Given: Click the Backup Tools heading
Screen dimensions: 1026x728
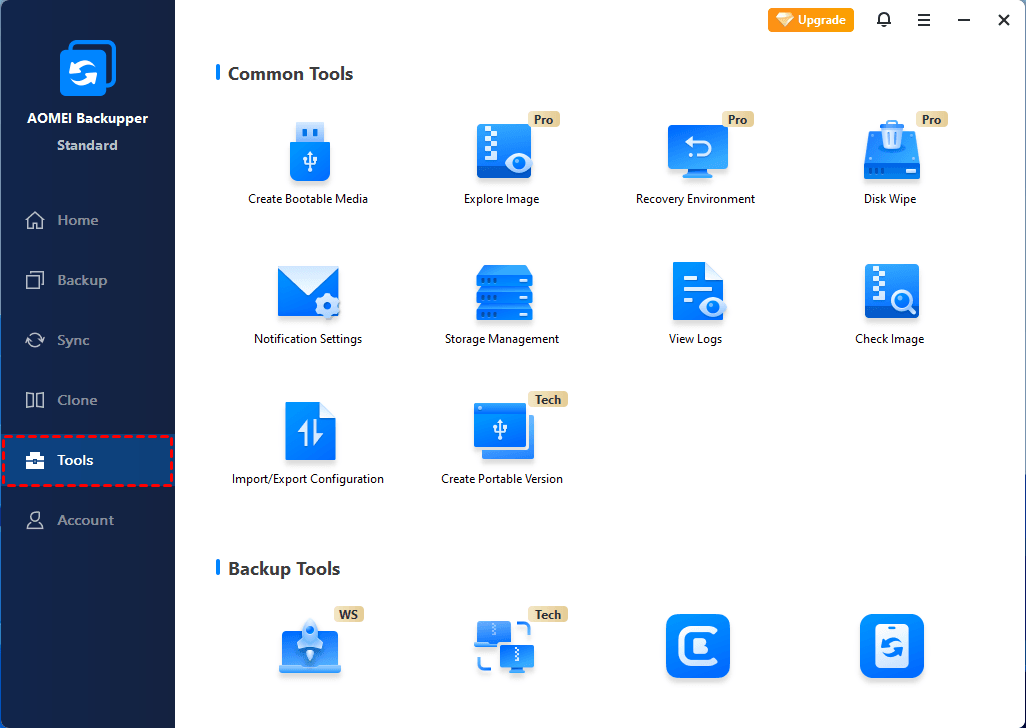Looking at the screenshot, I should [284, 569].
